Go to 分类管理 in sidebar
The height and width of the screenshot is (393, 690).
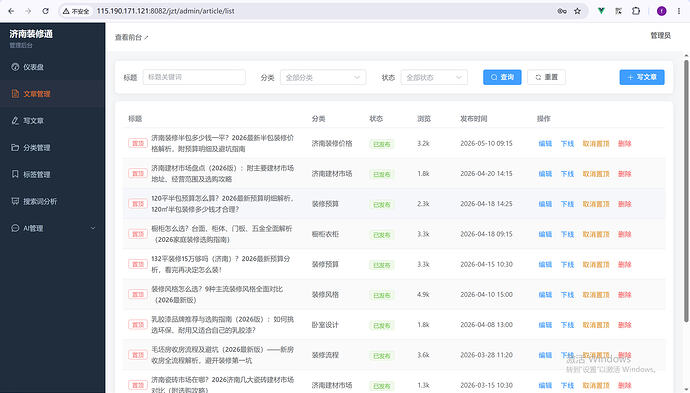[x=52, y=147]
